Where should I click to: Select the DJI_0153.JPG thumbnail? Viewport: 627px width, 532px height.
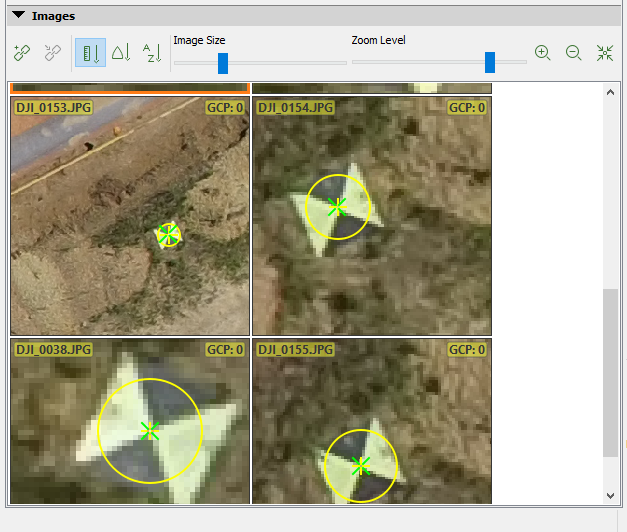tap(130, 216)
